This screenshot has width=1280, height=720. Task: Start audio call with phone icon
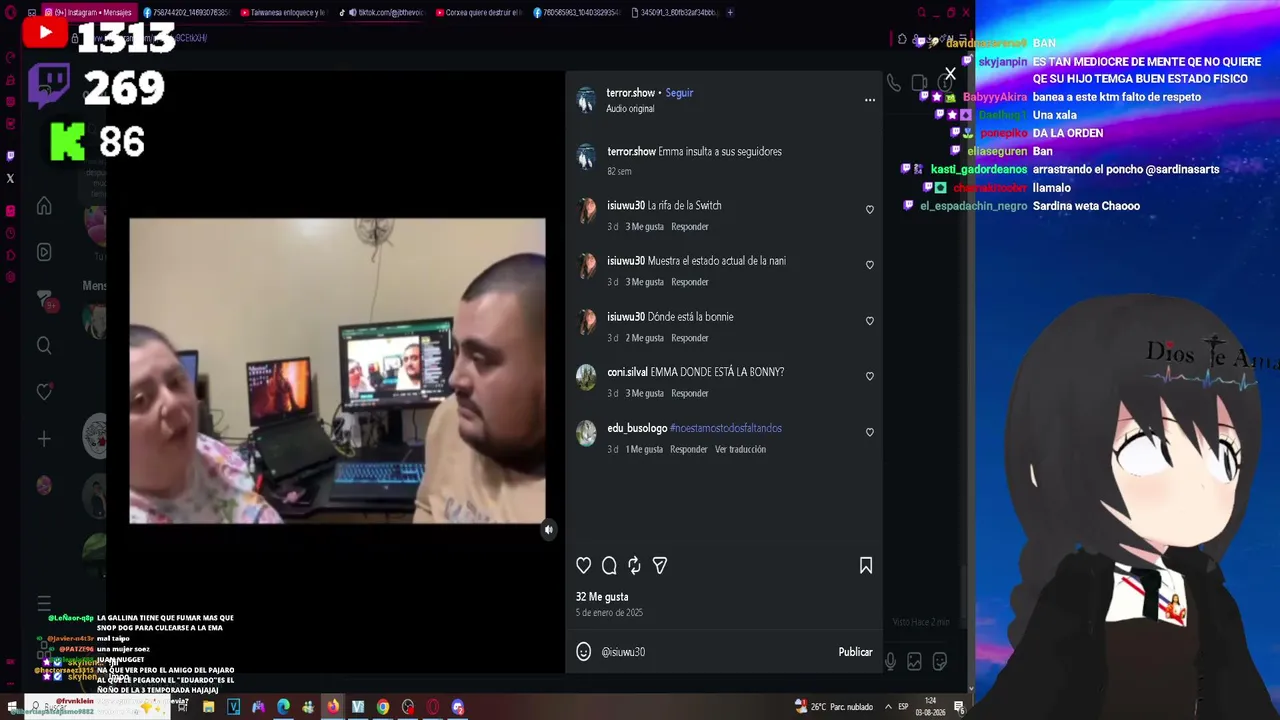[894, 84]
